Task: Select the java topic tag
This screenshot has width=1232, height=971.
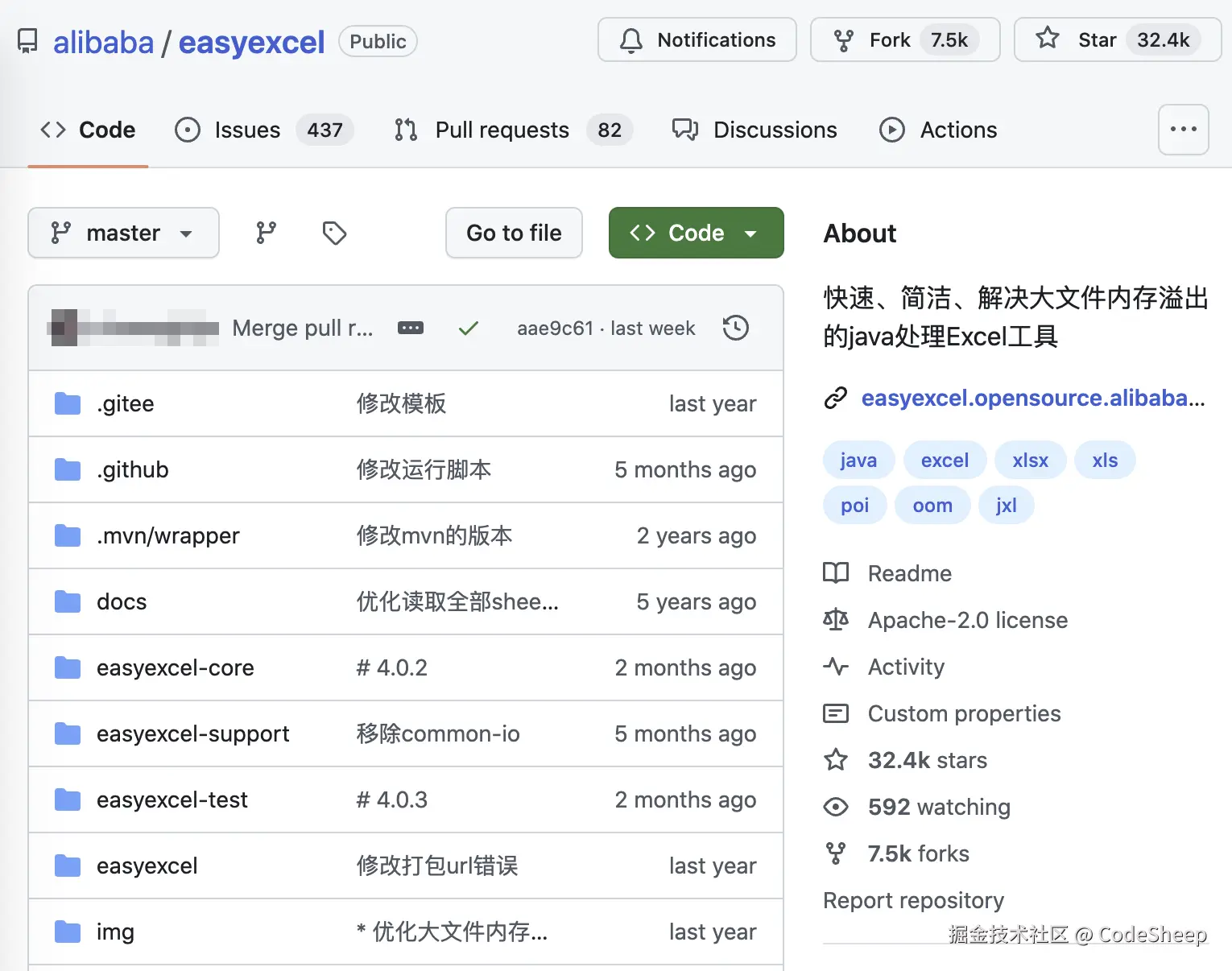Action: coord(858,460)
